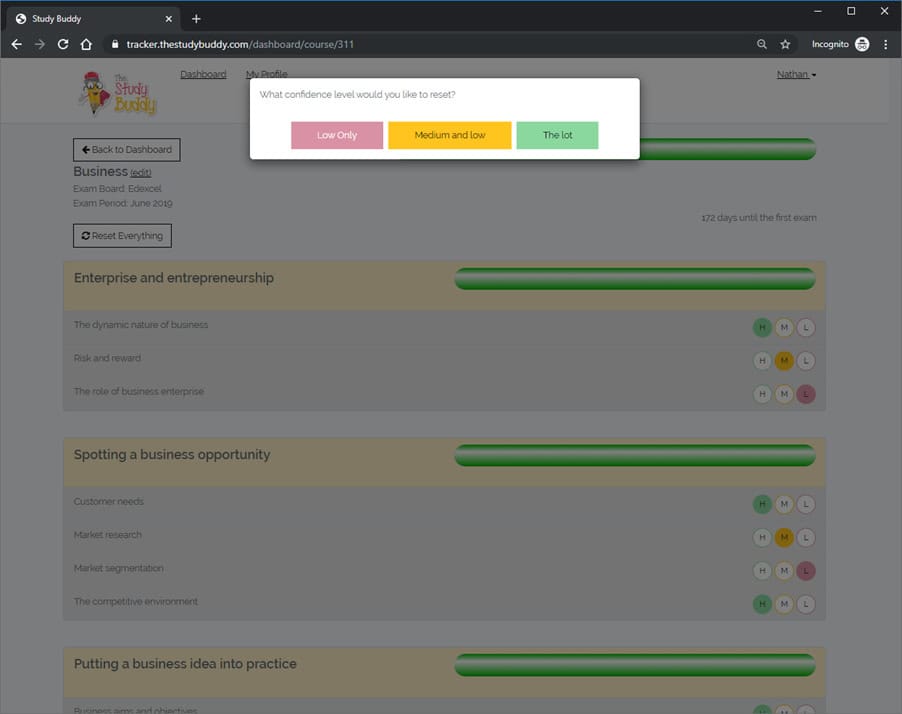The height and width of the screenshot is (714, 902).
Task: Mark The dynamic nature of business as Low
Action: coord(806,327)
